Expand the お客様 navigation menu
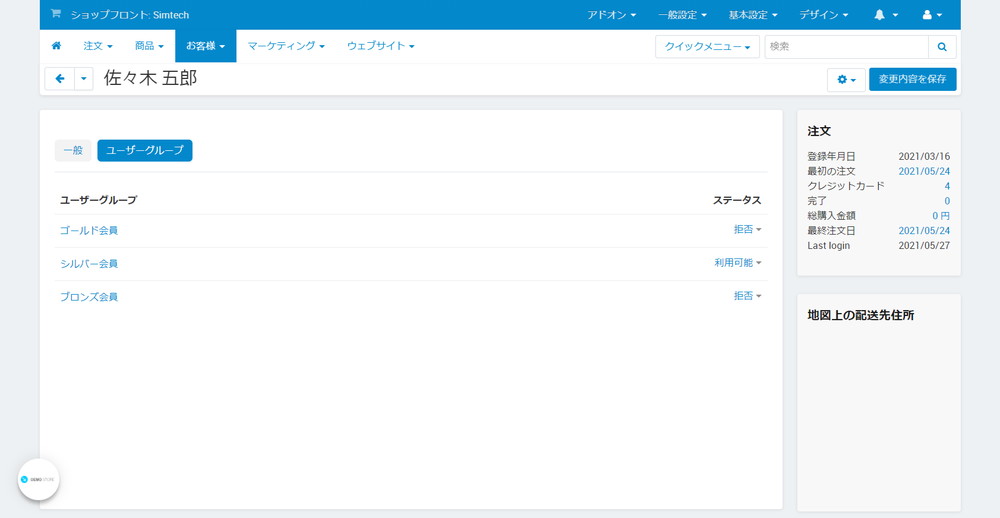The width and height of the screenshot is (1000, 518). coord(205,46)
